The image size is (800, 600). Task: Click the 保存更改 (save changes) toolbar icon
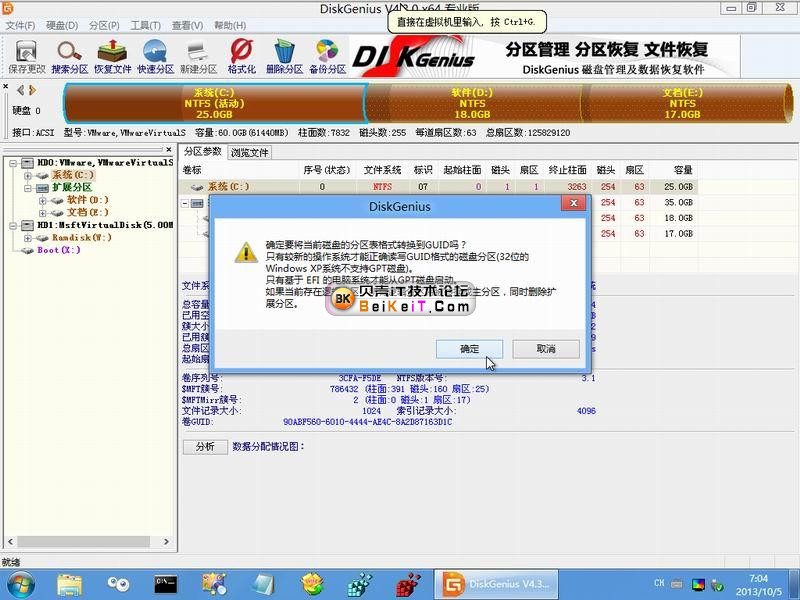(x=27, y=57)
